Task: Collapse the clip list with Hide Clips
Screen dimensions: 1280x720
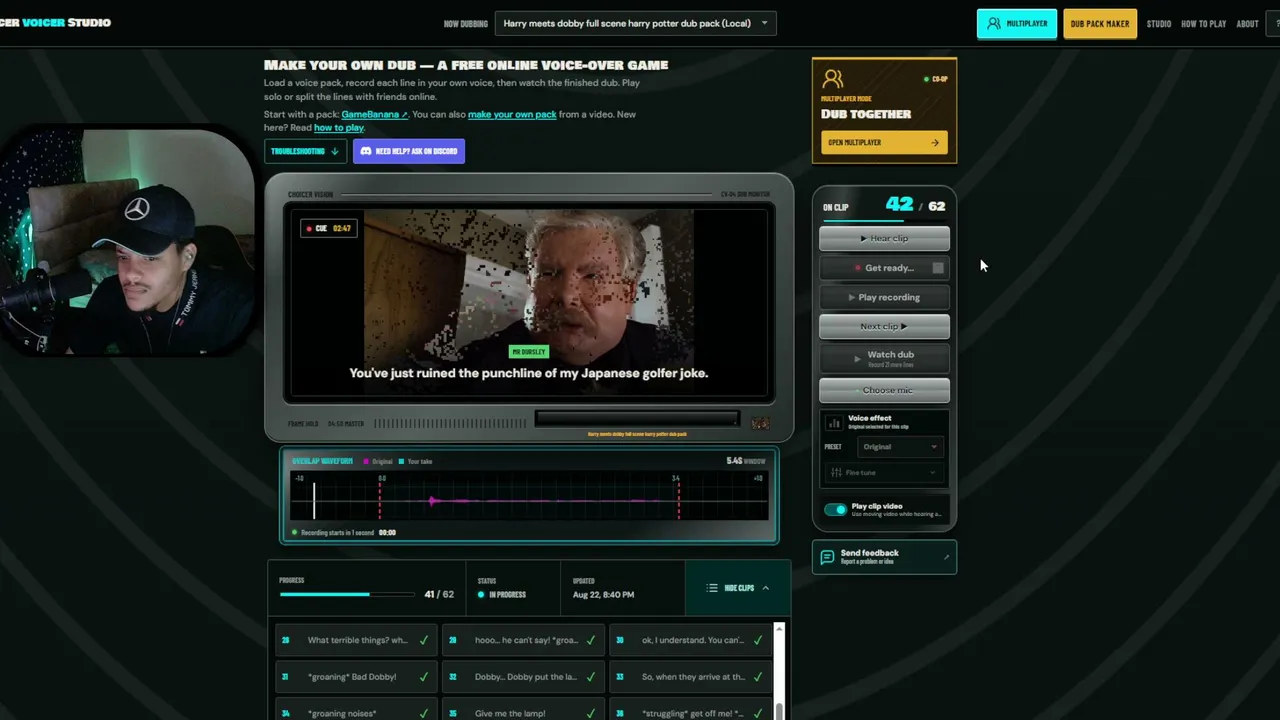Action: point(738,588)
